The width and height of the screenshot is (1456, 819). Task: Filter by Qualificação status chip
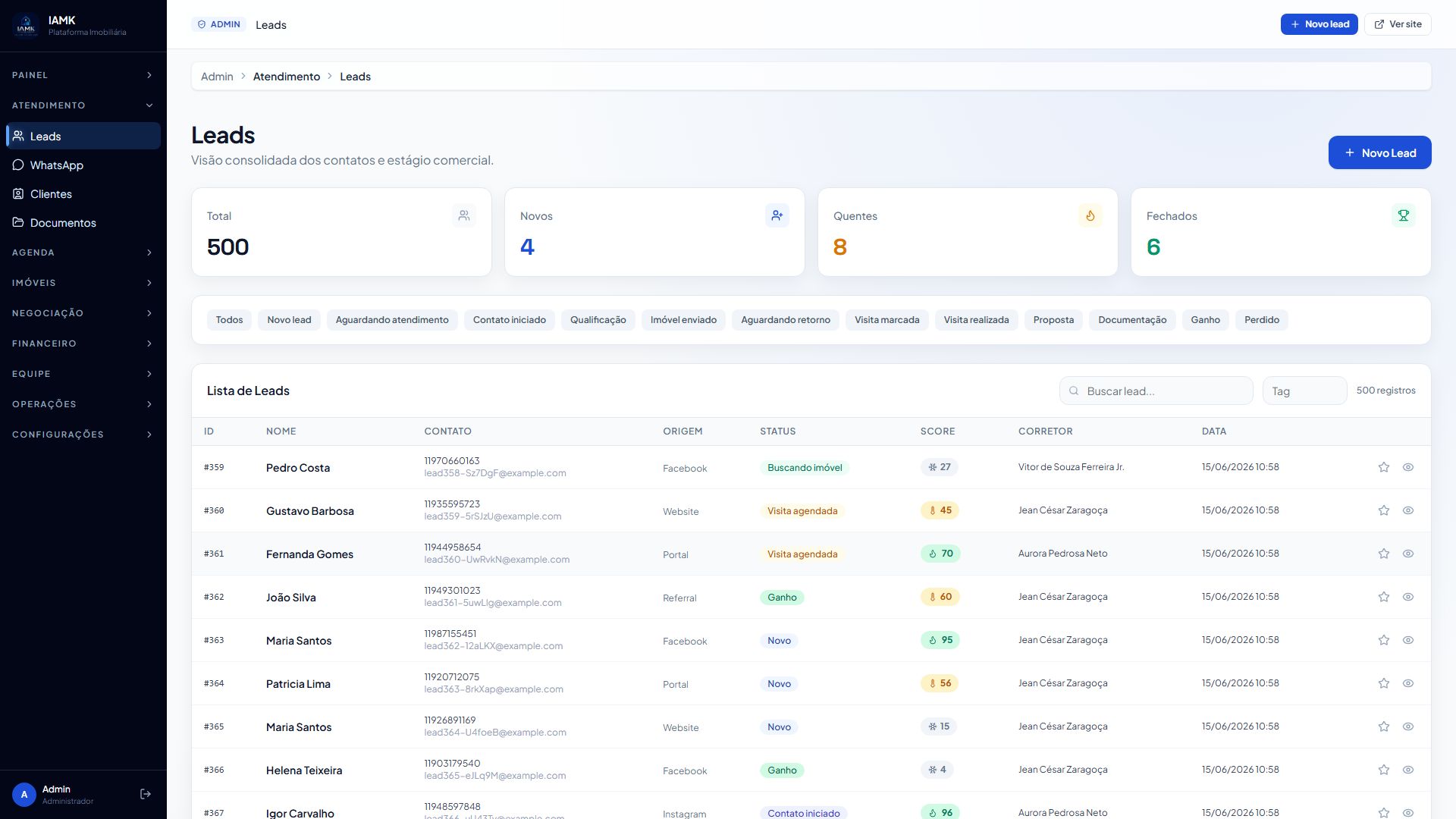598,320
